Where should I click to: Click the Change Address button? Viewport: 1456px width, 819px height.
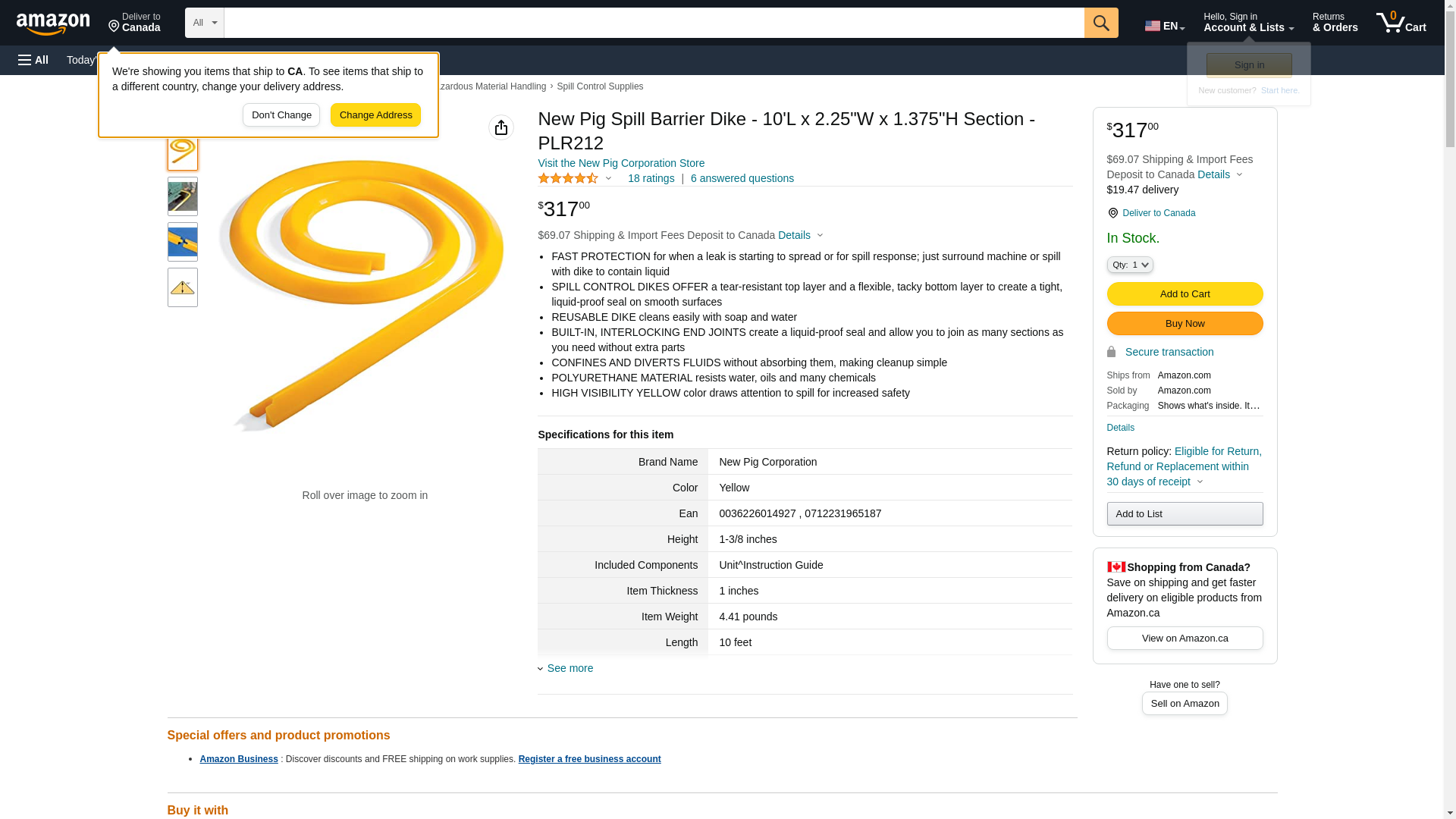click(x=375, y=115)
